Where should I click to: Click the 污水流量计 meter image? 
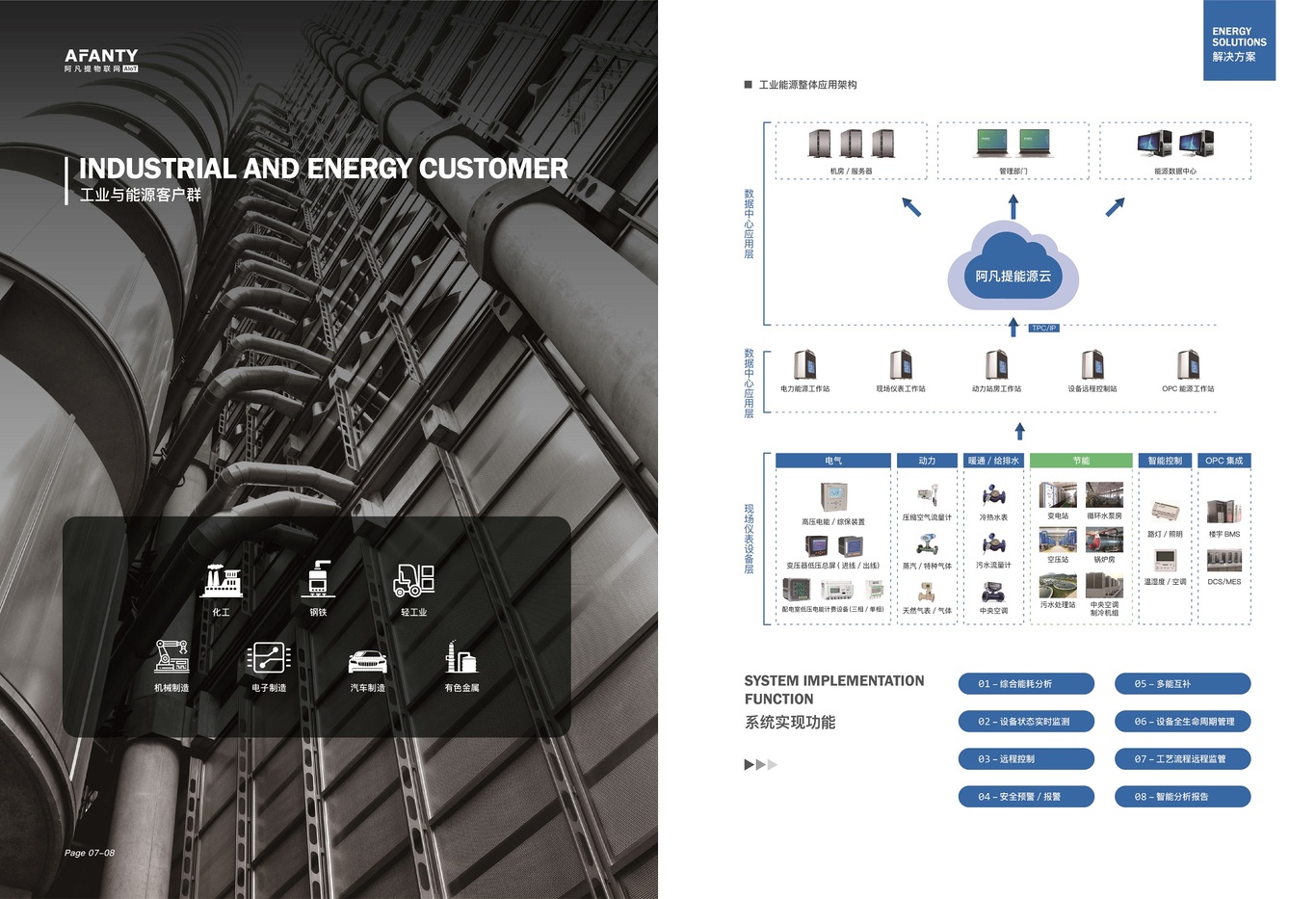[993, 545]
